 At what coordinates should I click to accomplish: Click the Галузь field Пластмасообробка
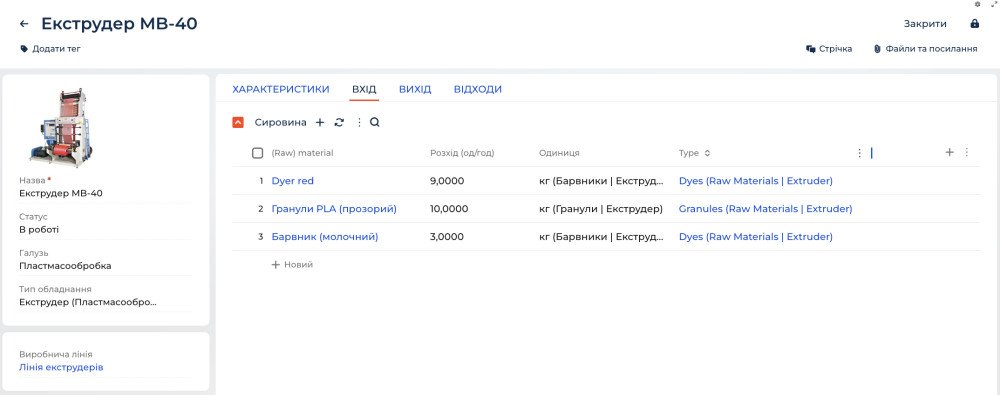[105, 266]
